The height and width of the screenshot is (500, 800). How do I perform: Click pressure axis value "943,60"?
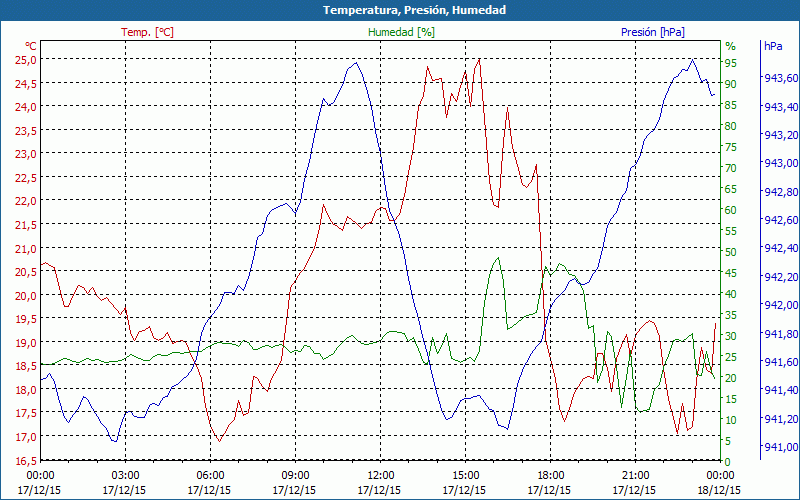[x=780, y=78]
